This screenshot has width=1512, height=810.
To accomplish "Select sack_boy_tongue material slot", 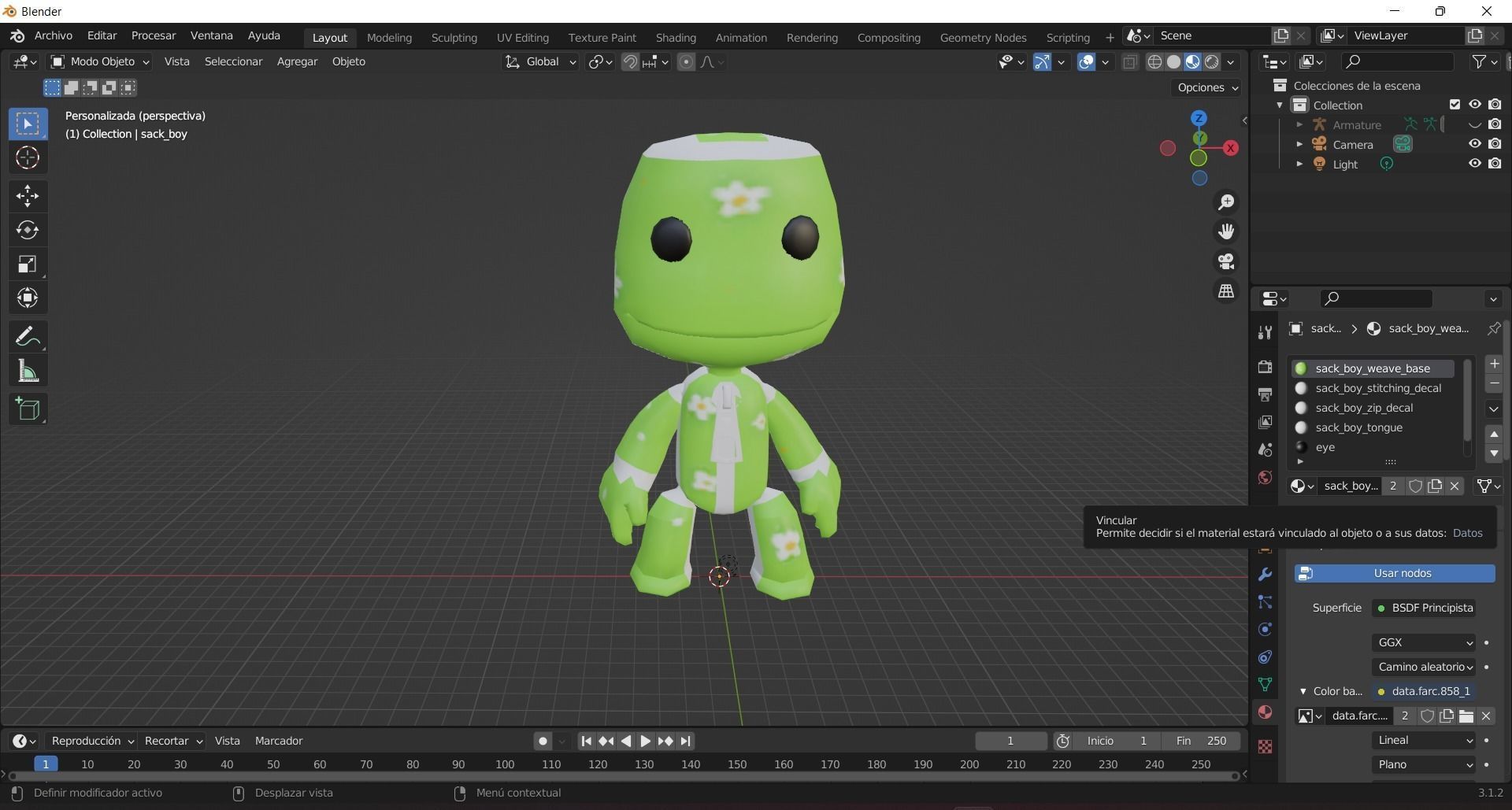I will click(1372, 427).
